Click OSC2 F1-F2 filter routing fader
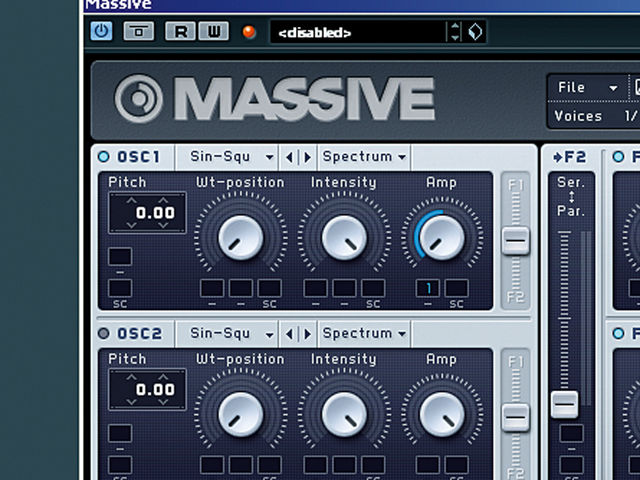The width and height of the screenshot is (640, 480). pos(516,418)
